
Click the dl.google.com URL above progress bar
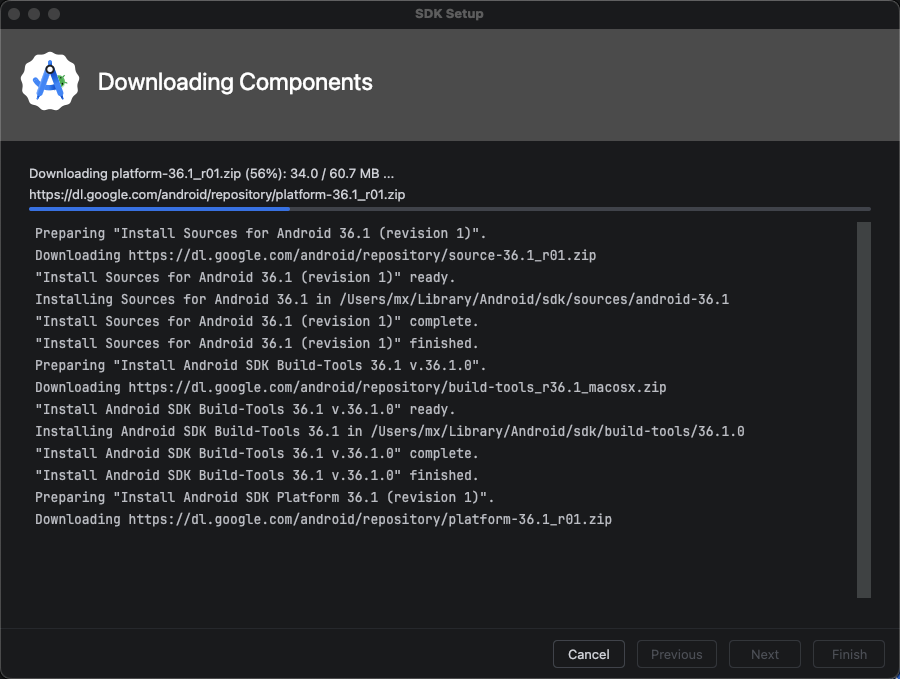pyautogui.click(x=217, y=195)
